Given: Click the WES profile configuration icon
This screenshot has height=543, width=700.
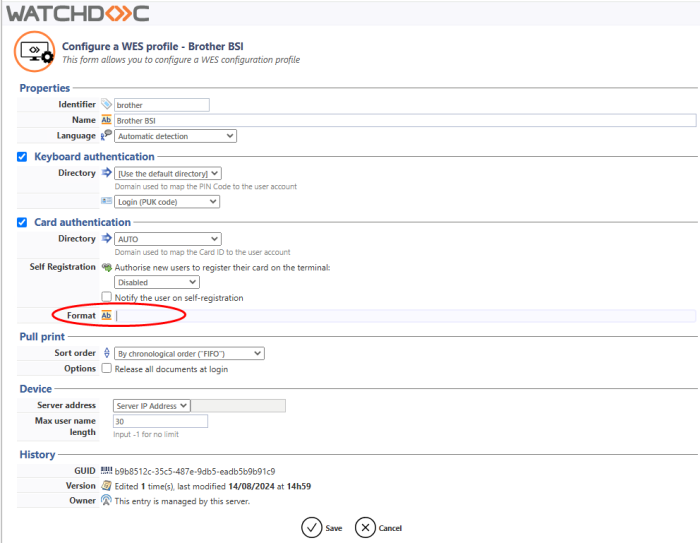Looking at the screenshot, I should tap(35, 52).
